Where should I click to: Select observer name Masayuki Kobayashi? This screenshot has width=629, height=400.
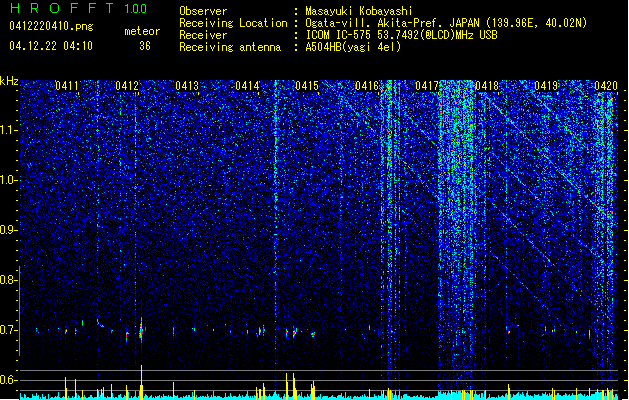click(358, 11)
